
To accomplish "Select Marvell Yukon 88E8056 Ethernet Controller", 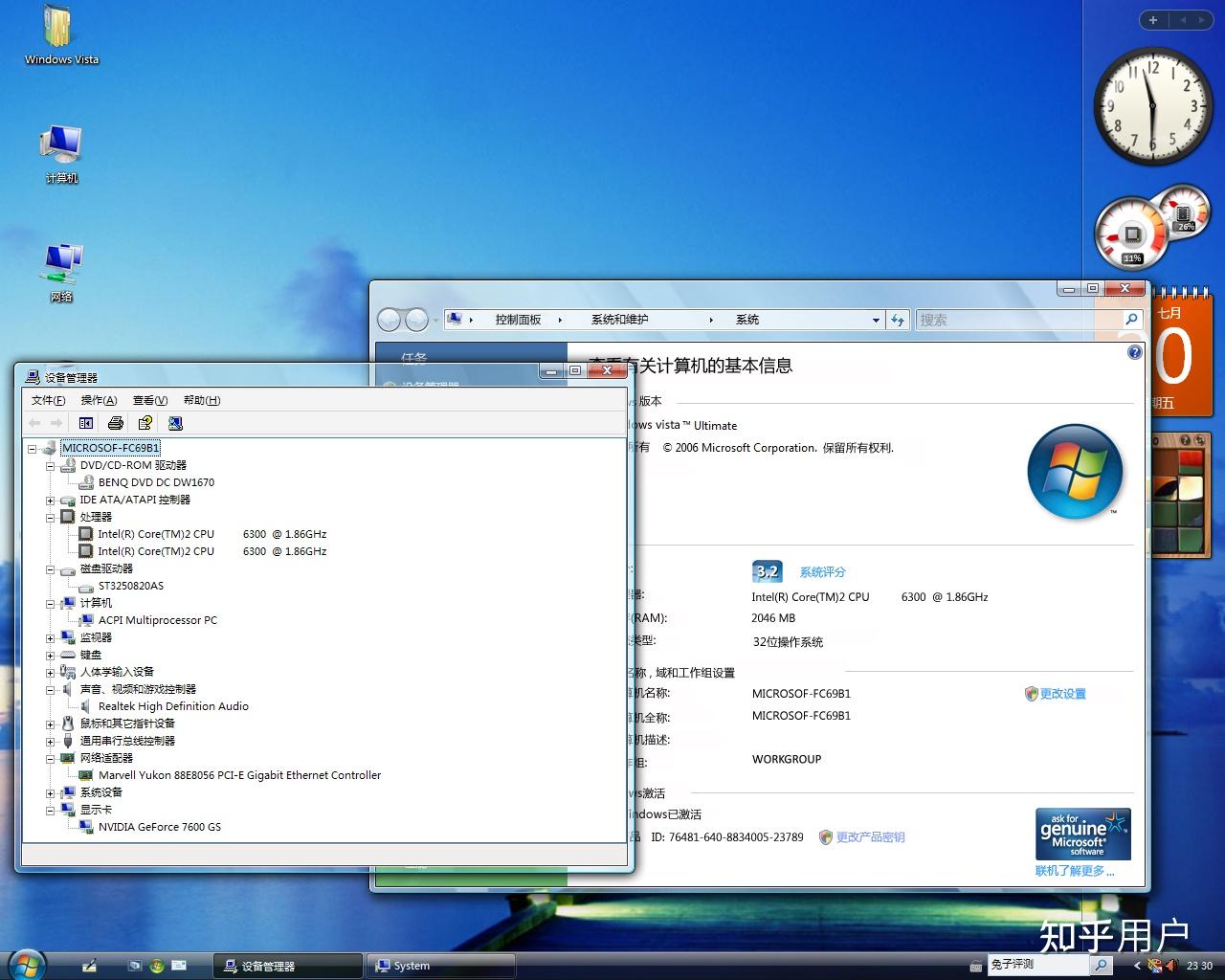I will pos(239,775).
